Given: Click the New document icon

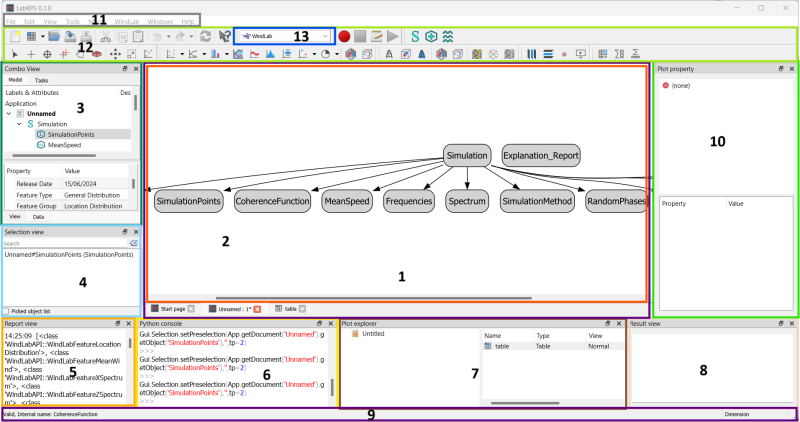Looking at the screenshot, I should point(16,36).
